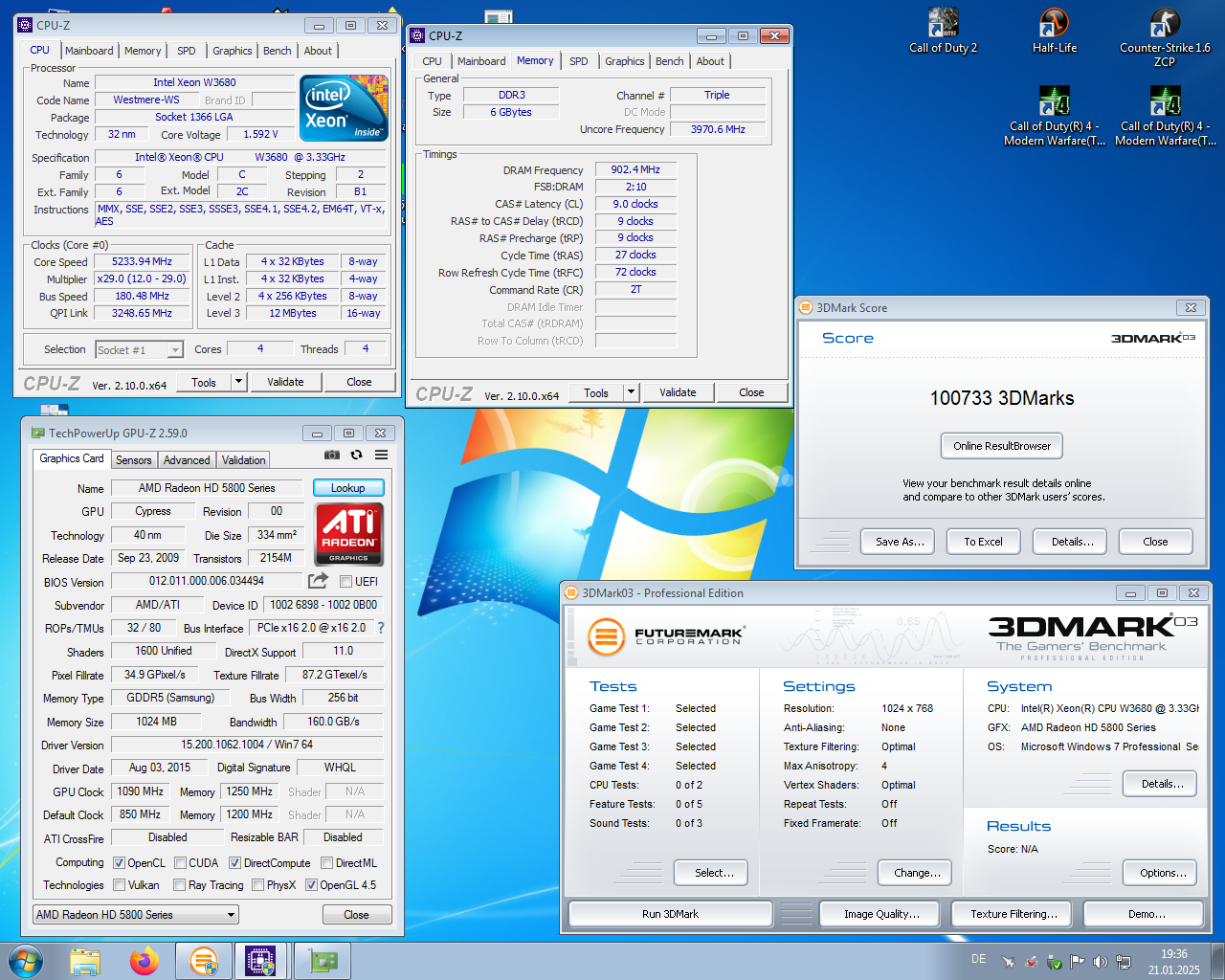This screenshot has width=1225, height=980.
Task: Click the Online ResultBrowser button
Action: pyautogui.click(x=1002, y=446)
